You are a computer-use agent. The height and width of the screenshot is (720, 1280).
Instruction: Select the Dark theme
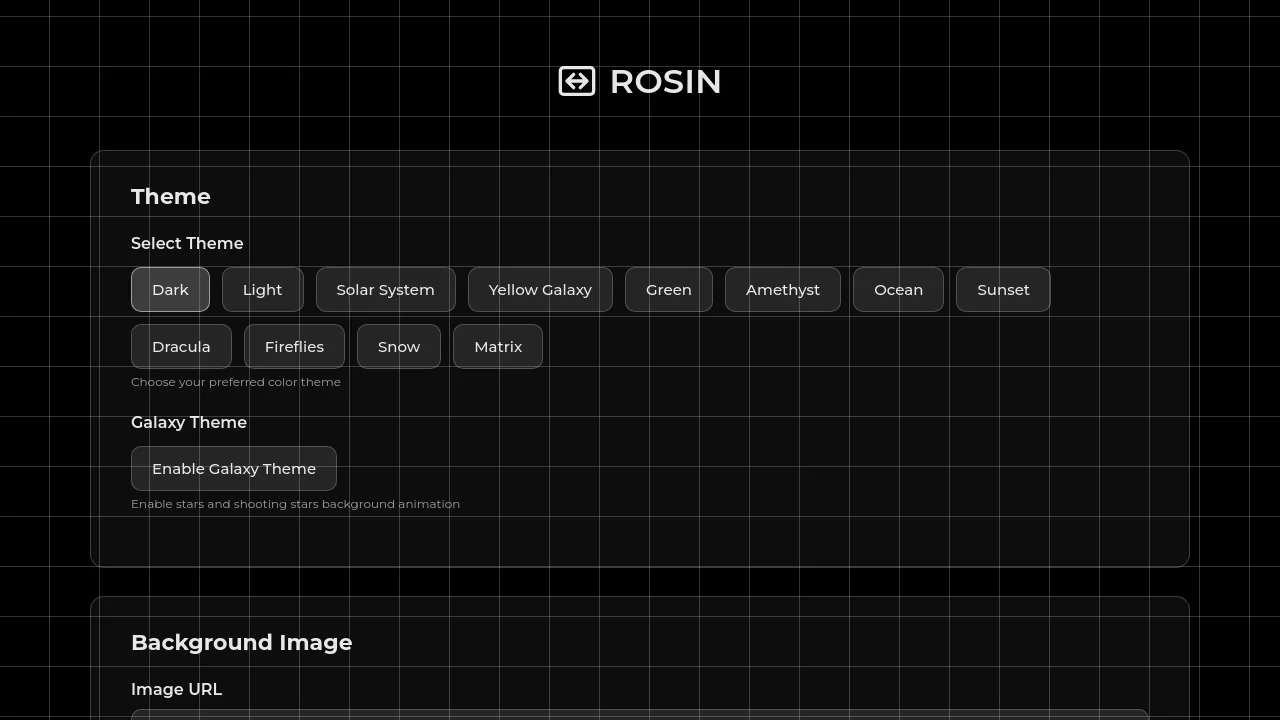click(x=170, y=290)
